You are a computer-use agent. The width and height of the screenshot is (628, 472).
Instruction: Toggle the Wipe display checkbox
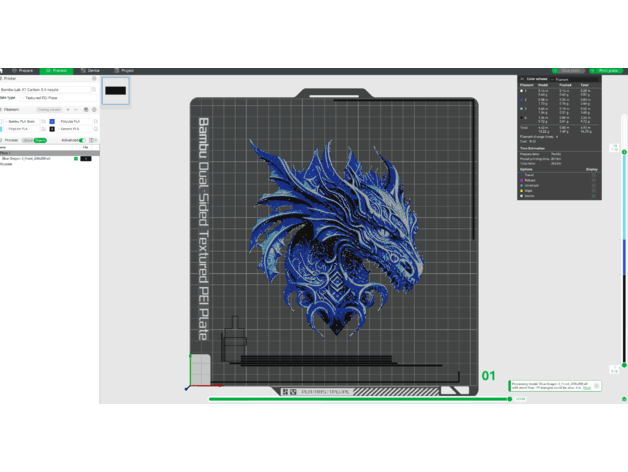tap(594, 191)
